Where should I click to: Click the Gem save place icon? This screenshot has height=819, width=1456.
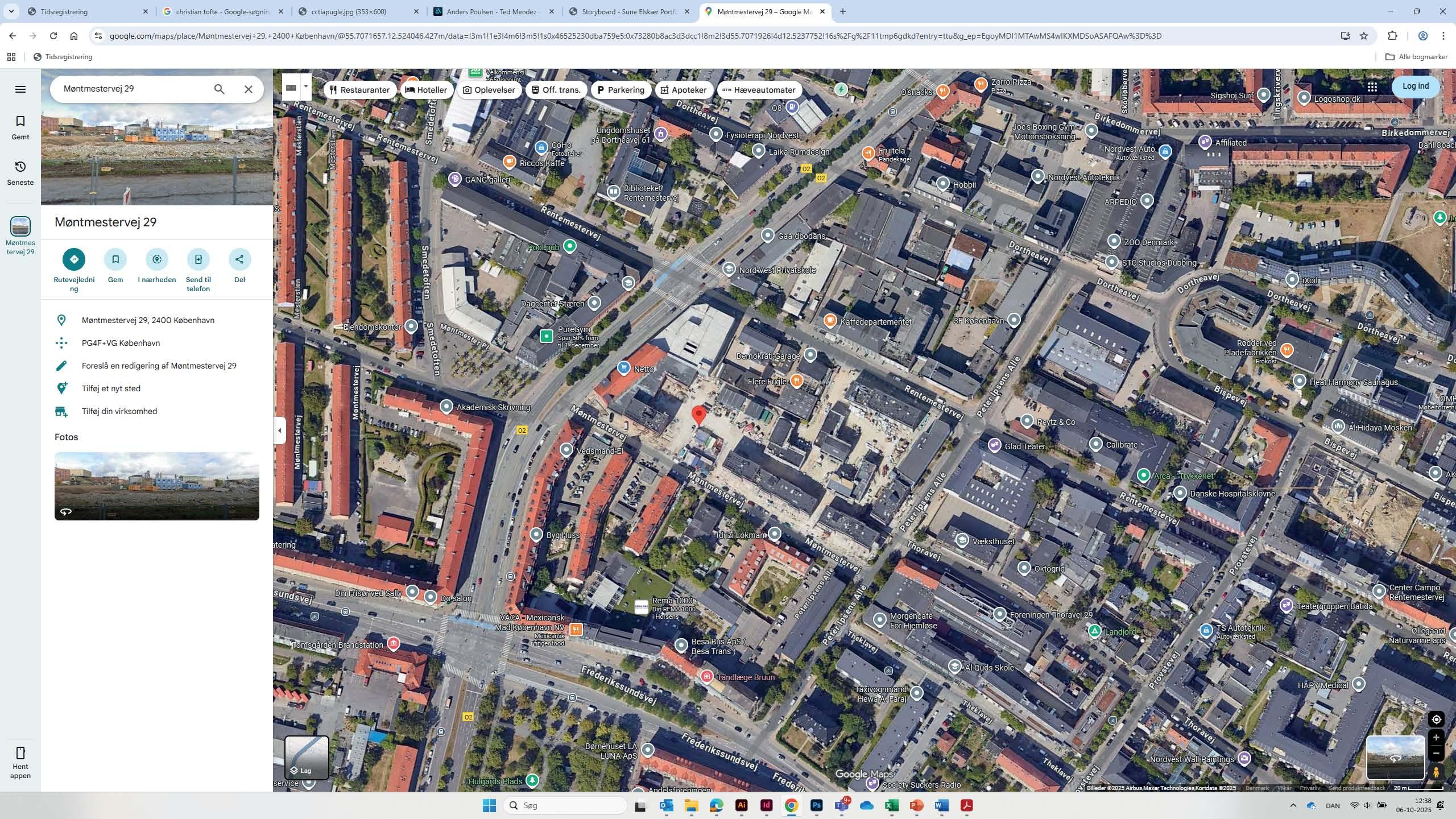(x=115, y=259)
